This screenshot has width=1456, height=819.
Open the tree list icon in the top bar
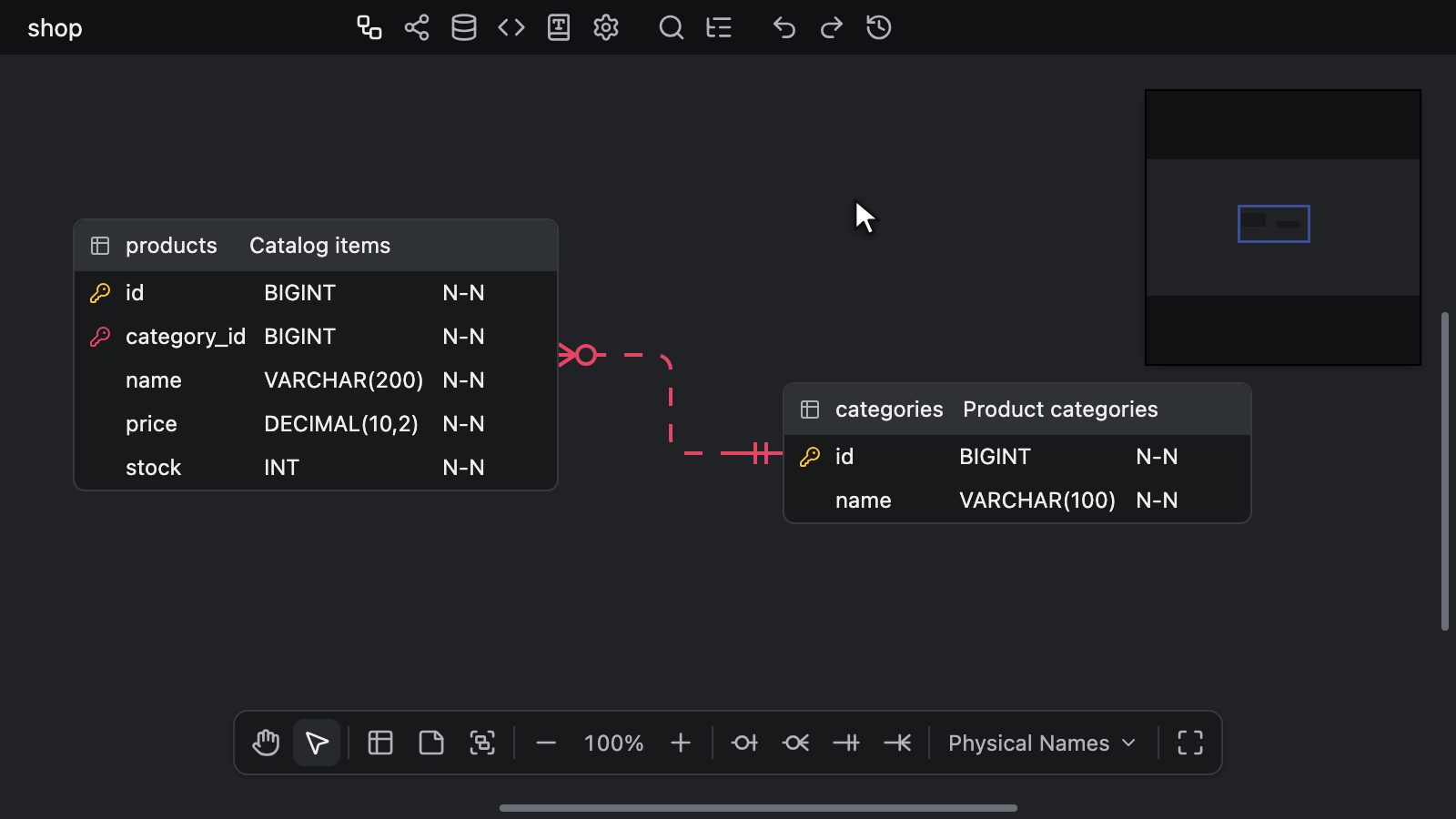click(719, 27)
